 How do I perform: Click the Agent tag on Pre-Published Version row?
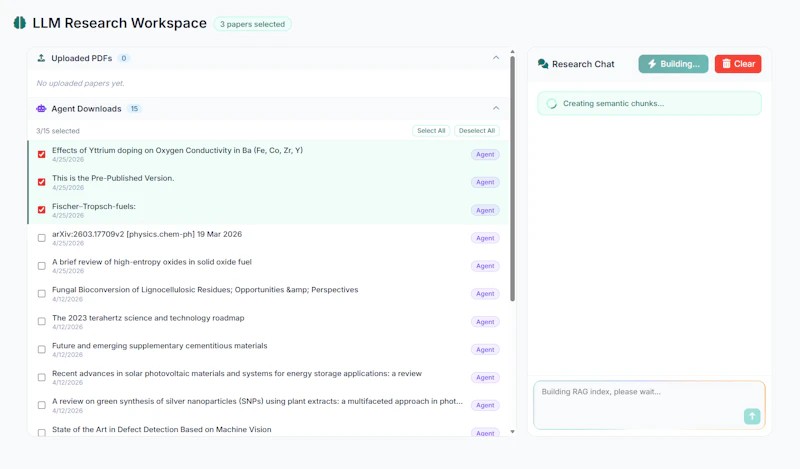[x=485, y=182]
